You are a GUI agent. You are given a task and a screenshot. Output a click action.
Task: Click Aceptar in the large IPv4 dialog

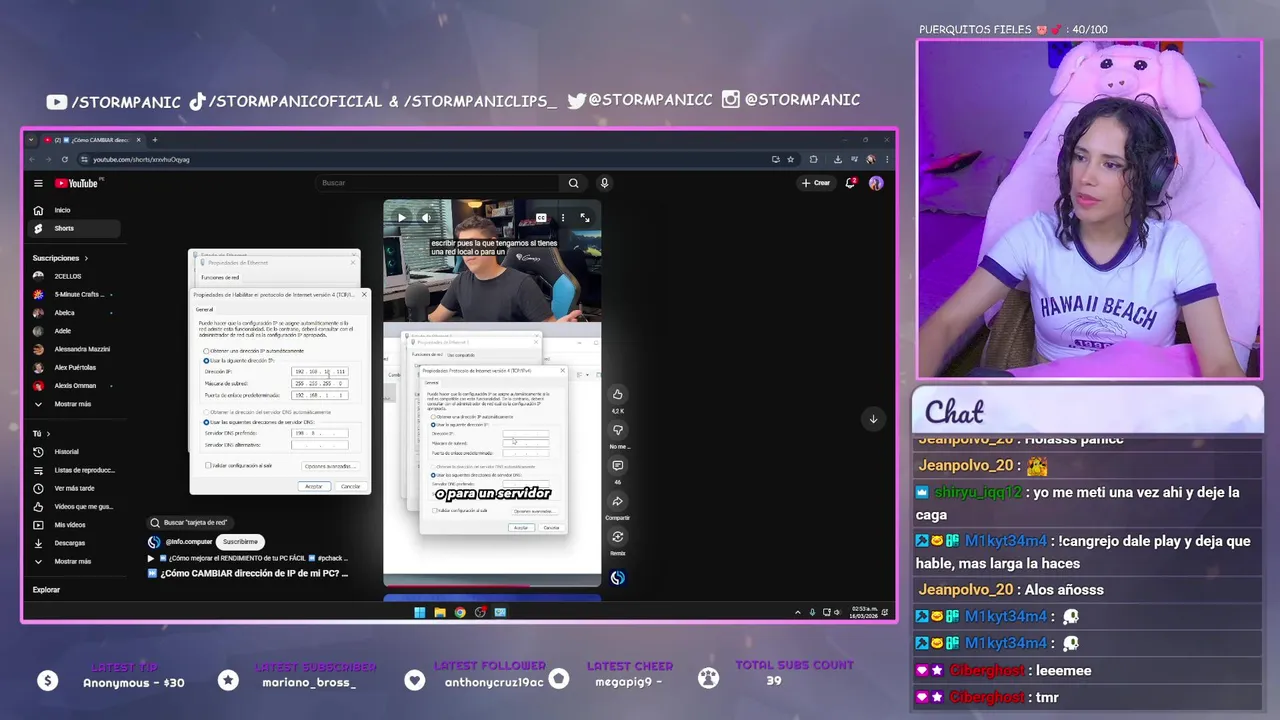point(314,486)
